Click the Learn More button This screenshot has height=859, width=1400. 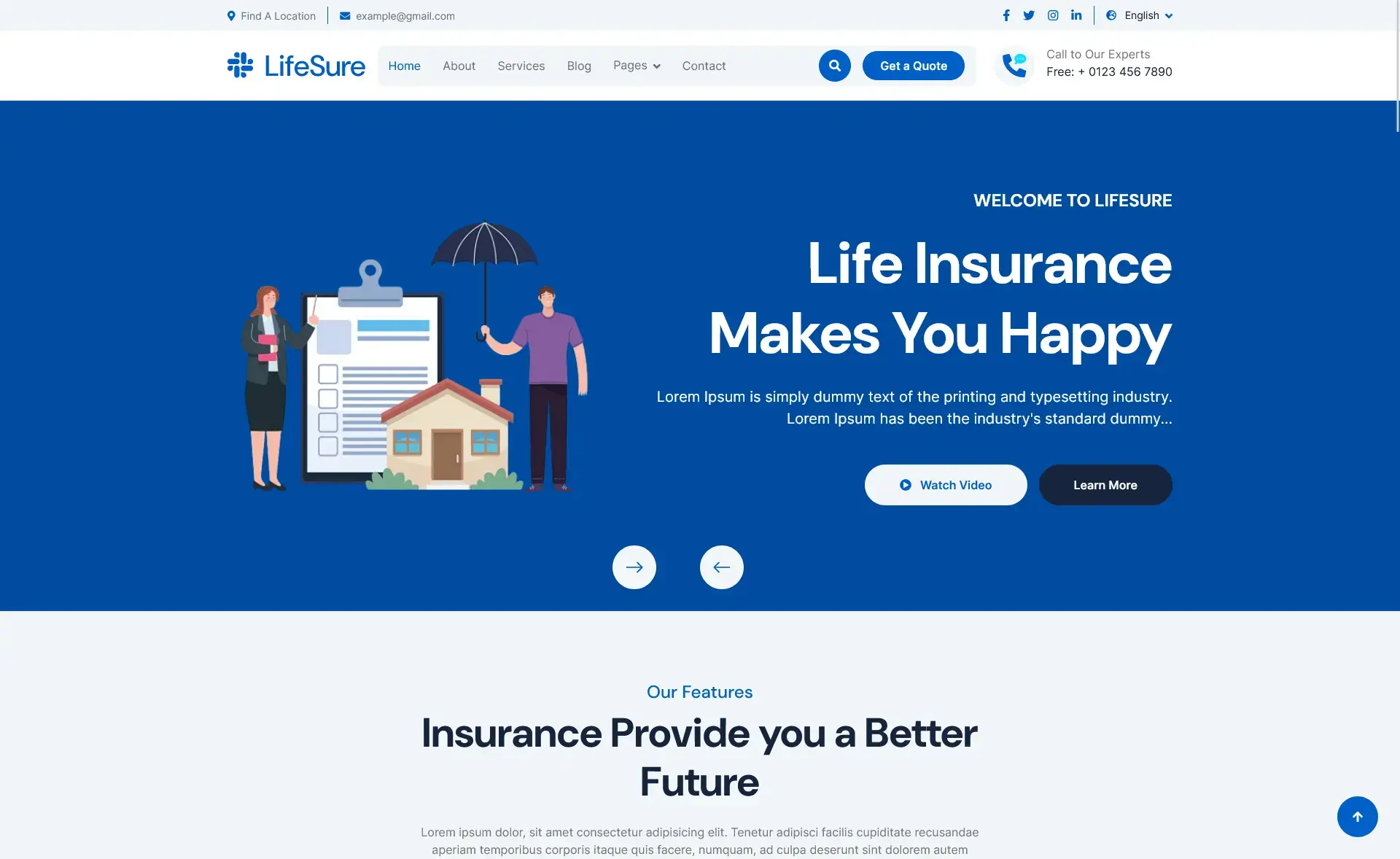1105,485
